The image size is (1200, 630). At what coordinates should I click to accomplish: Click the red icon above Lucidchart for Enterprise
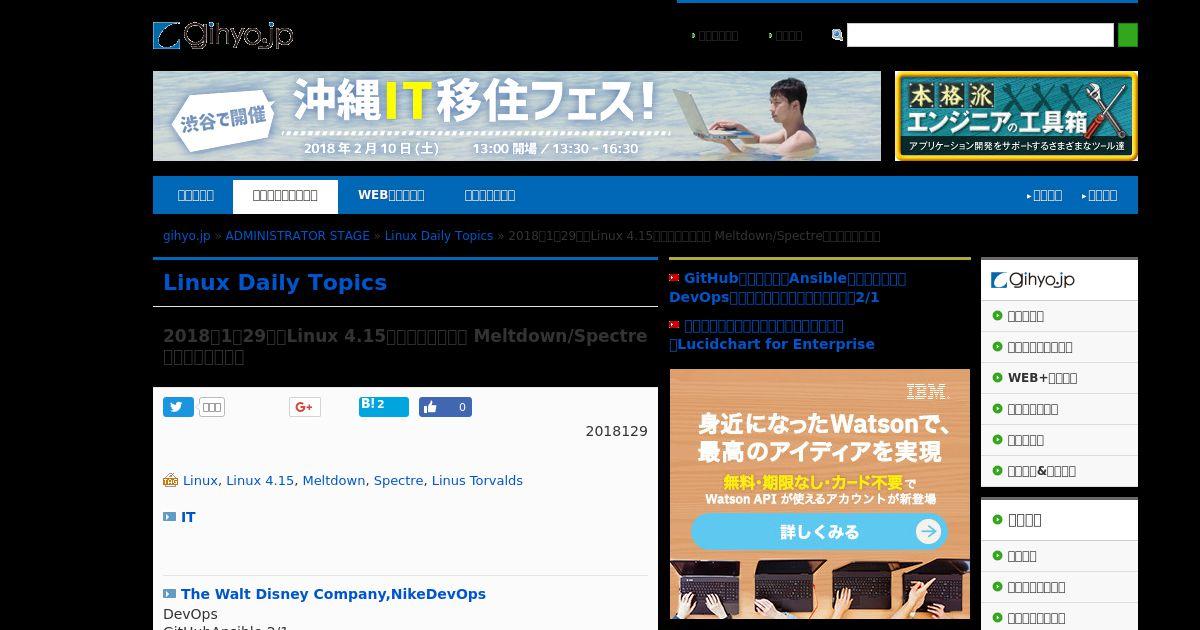tap(674, 325)
